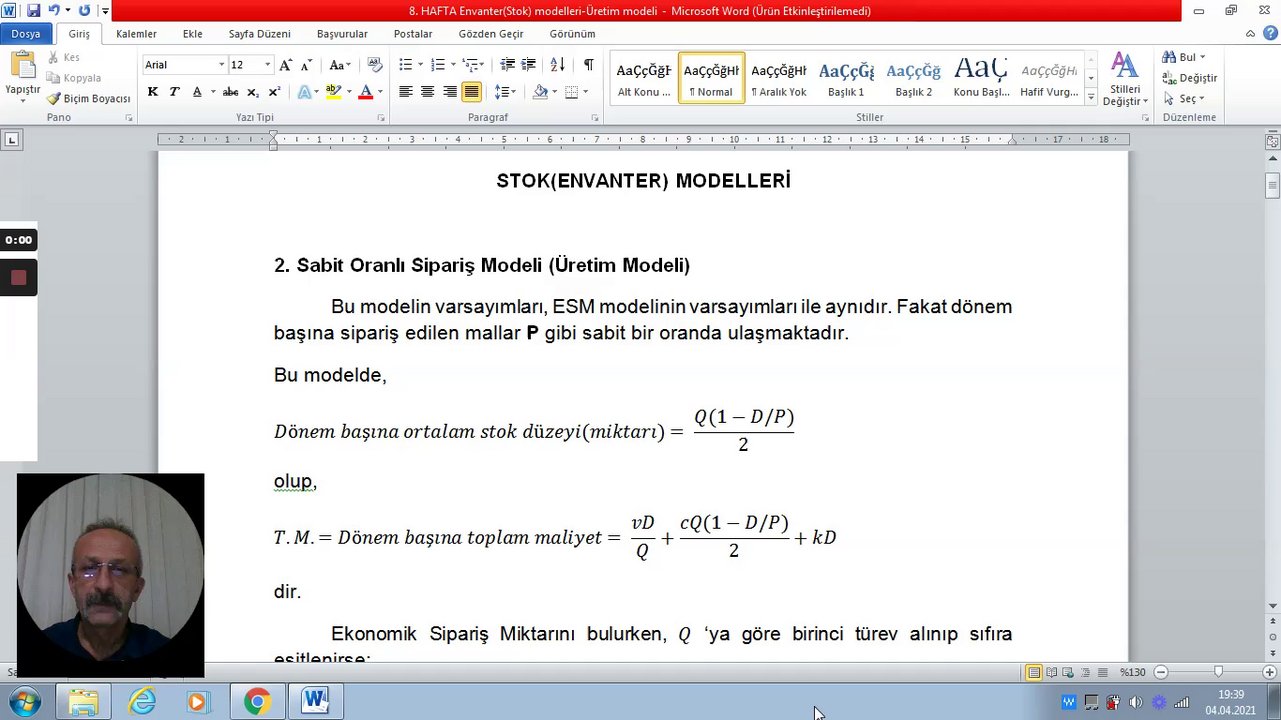Click the Windows Start orb
Viewport: 1281px width, 720px height.
click(23, 702)
